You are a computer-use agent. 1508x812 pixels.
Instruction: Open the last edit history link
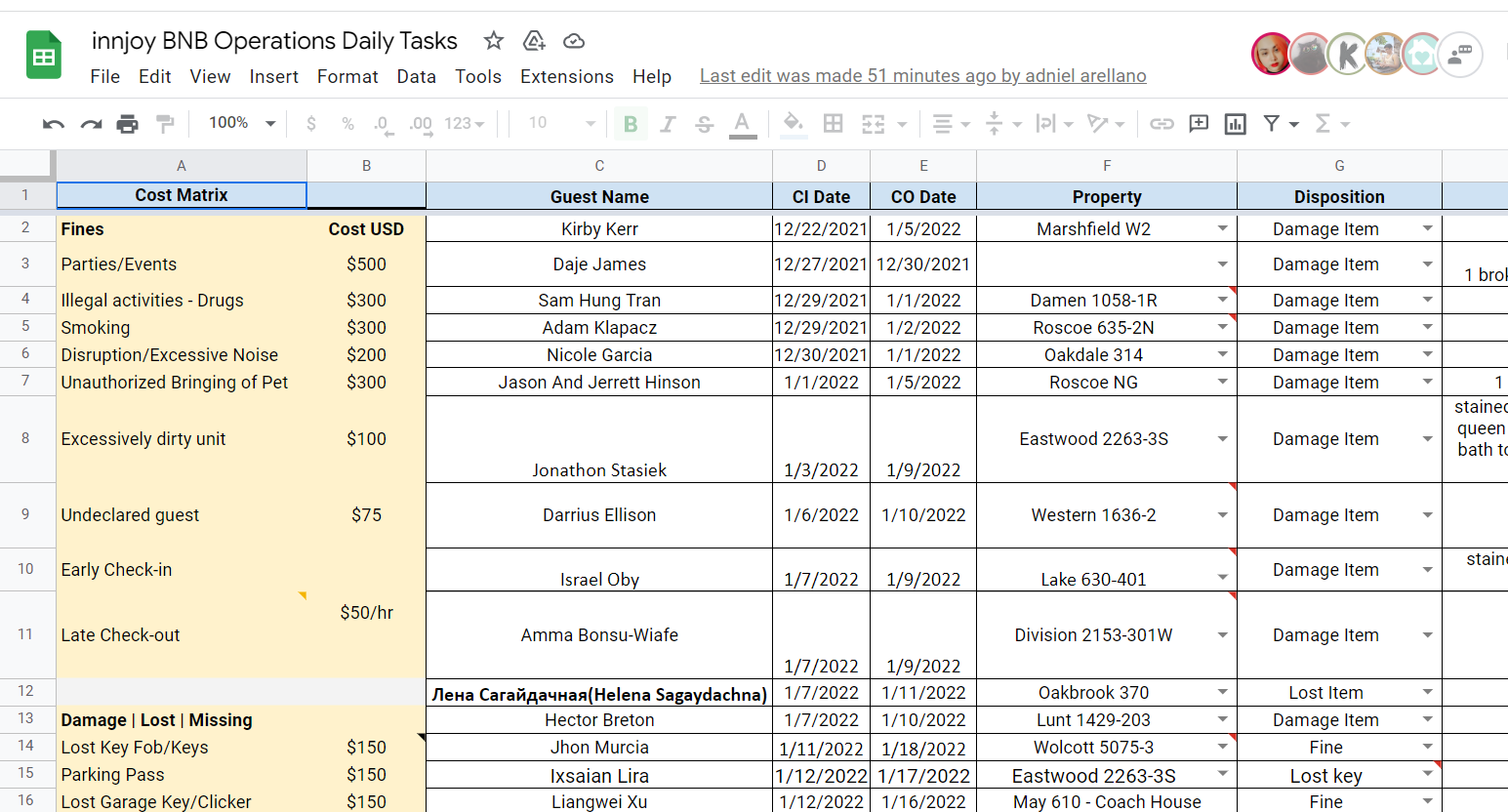pyautogui.click(x=922, y=76)
